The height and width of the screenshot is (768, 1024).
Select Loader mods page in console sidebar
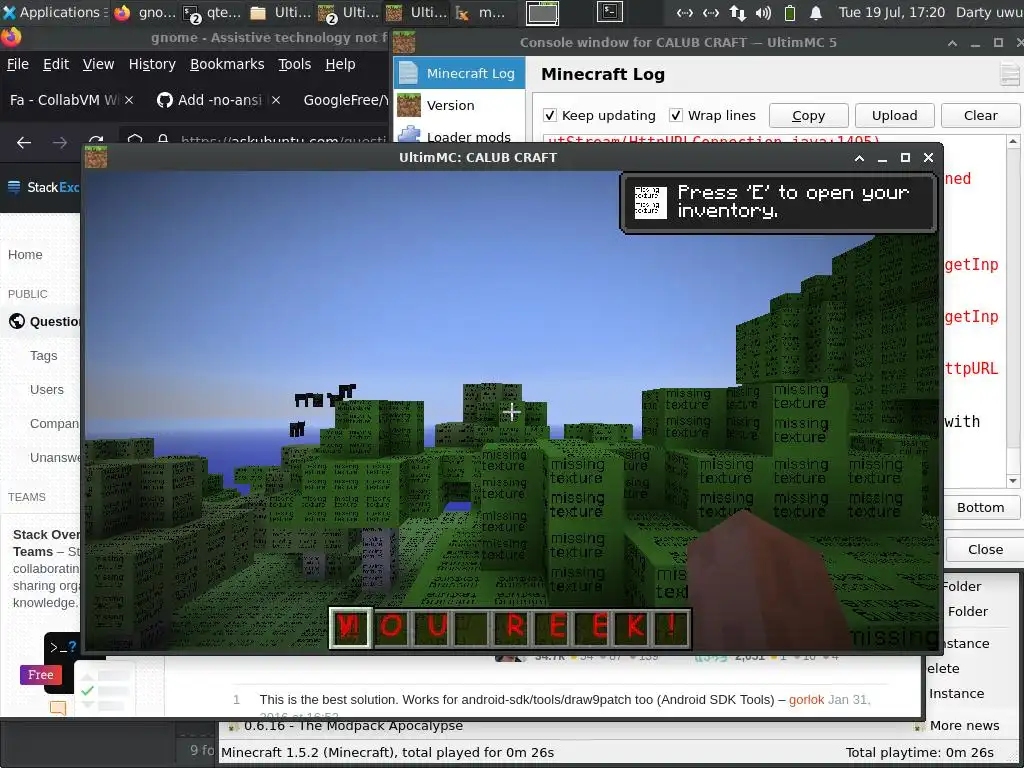459,136
